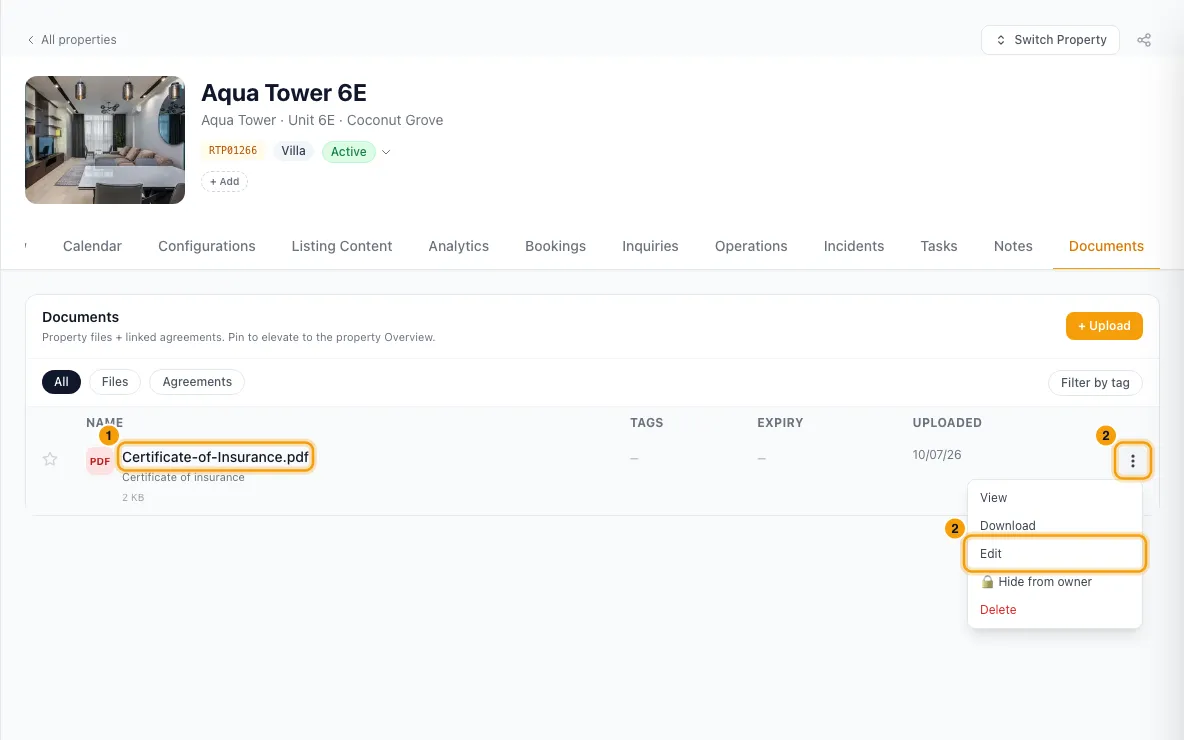Screen dimensions: 1184x740
Task: Open the Switch Property selector
Action: point(1050,40)
